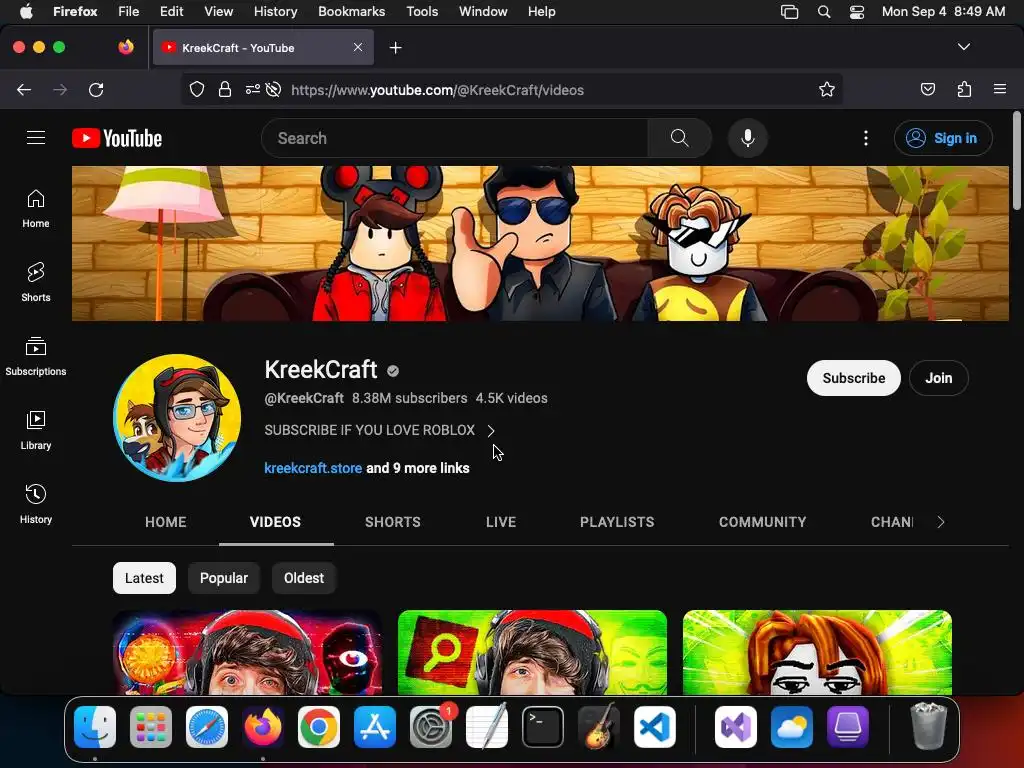Open Shorts in the sidebar
This screenshot has height=768, width=1024.
pyautogui.click(x=36, y=282)
